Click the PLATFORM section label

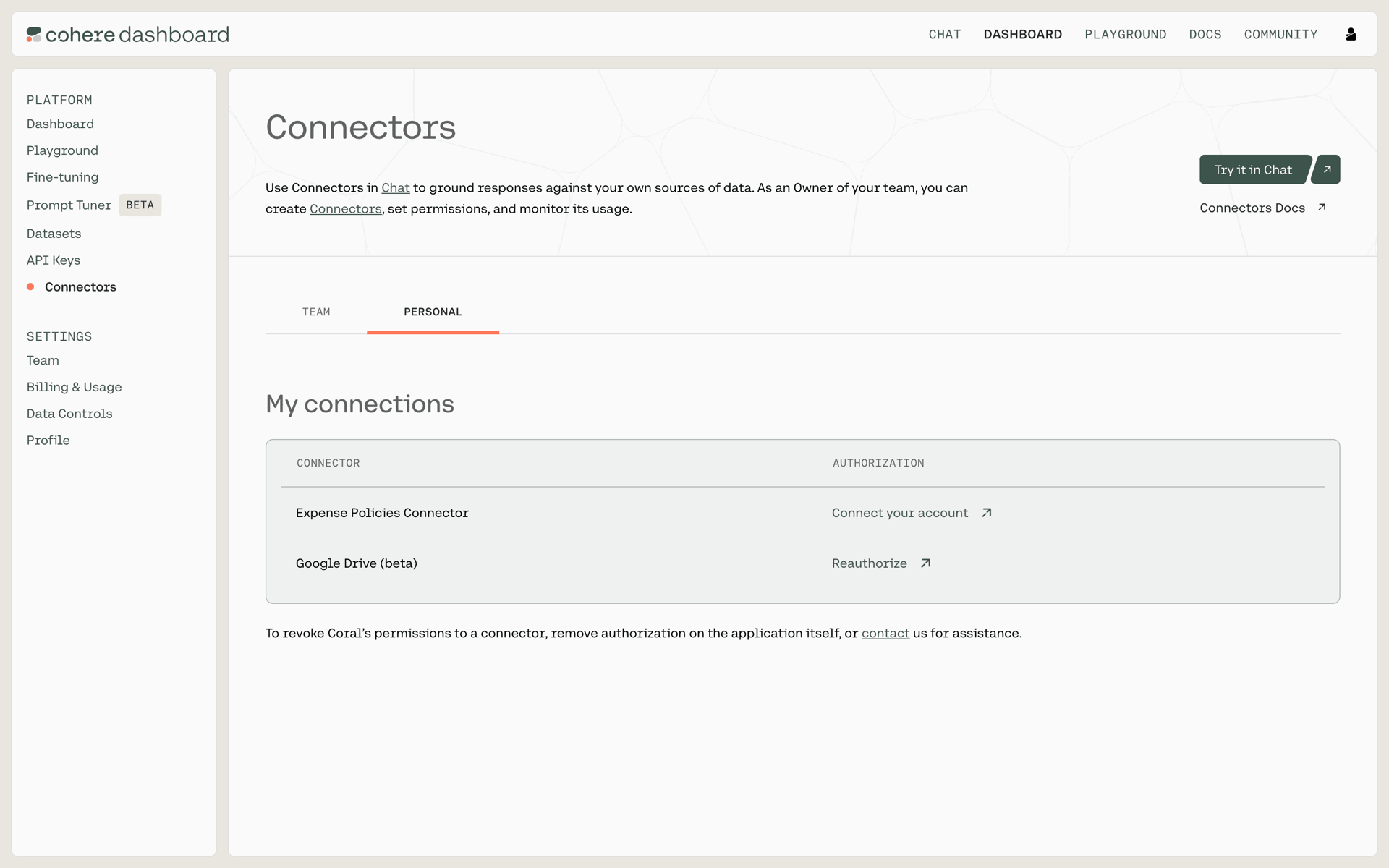(59, 100)
